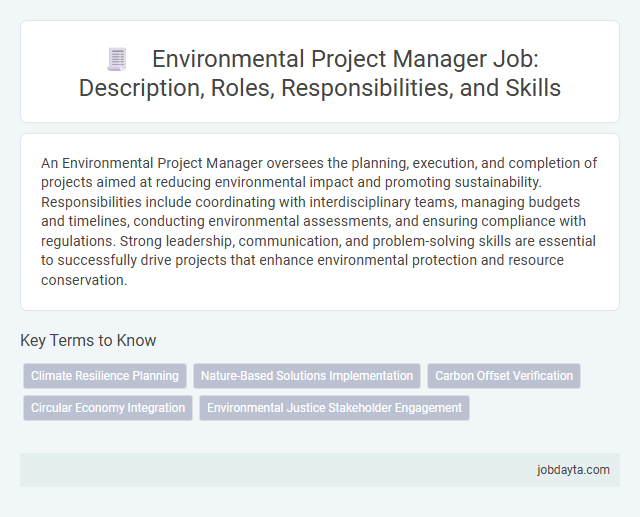Click the job description paragraph text
This screenshot has height=517, width=640.
tap(319, 221)
